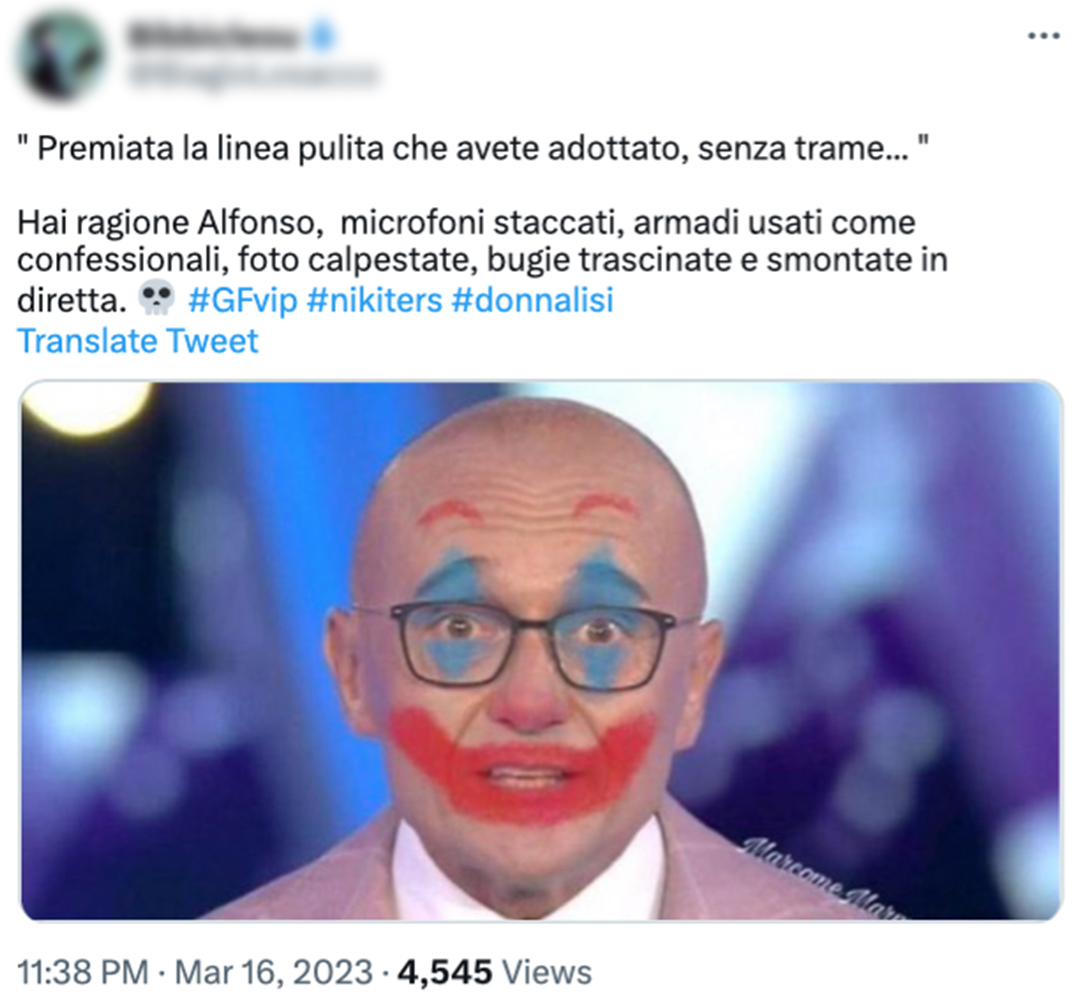Viewport: 1080px width, 999px height.
Task: Click the 4,545 view count number
Action: tap(445, 971)
